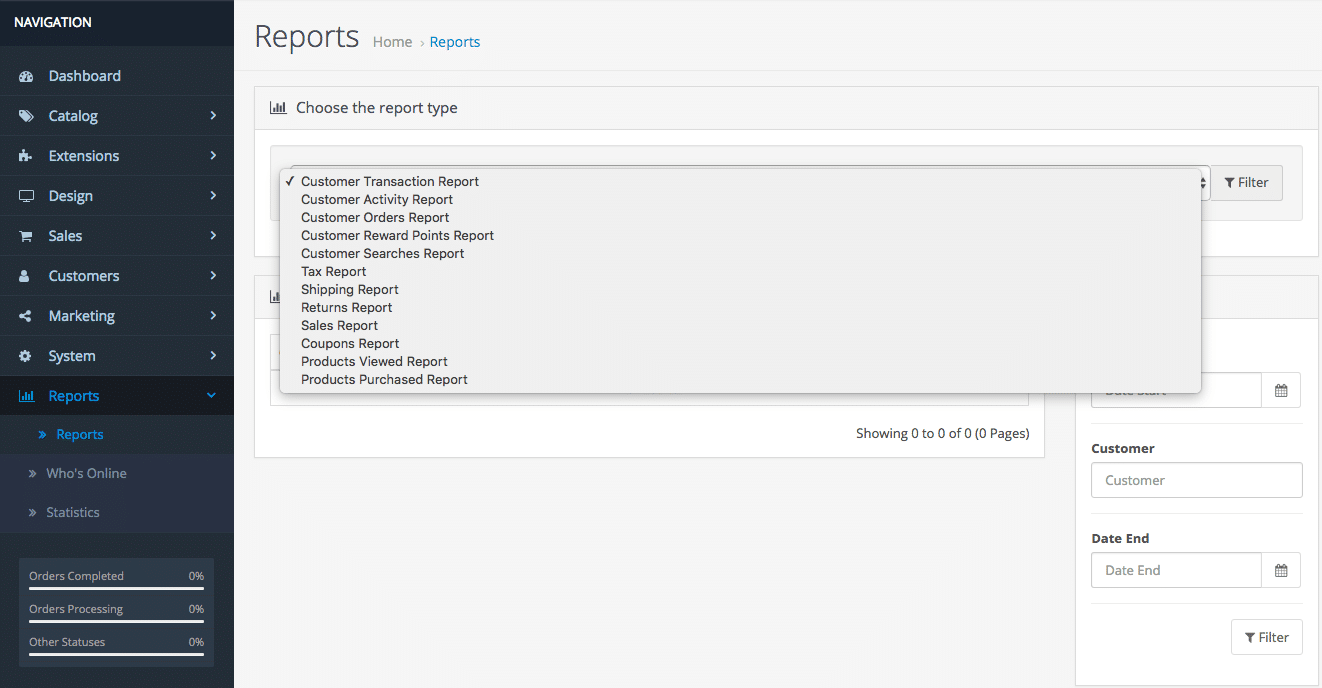Click the Sales shopping cart icon
The height and width of the screenshot is (688, 1322).
(x=26, y=236)
